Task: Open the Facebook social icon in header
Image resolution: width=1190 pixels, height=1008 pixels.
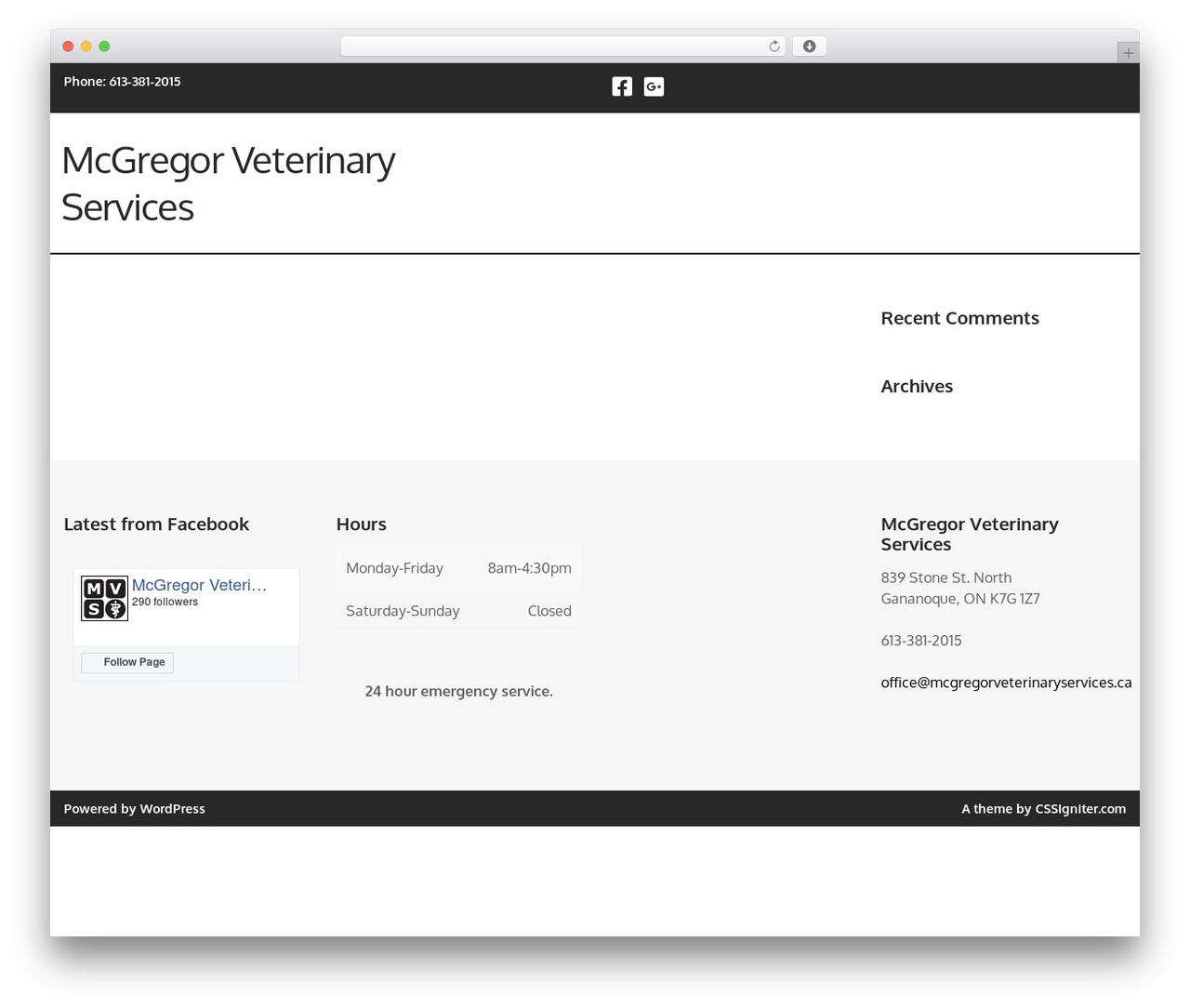Action: coord(622,86)
